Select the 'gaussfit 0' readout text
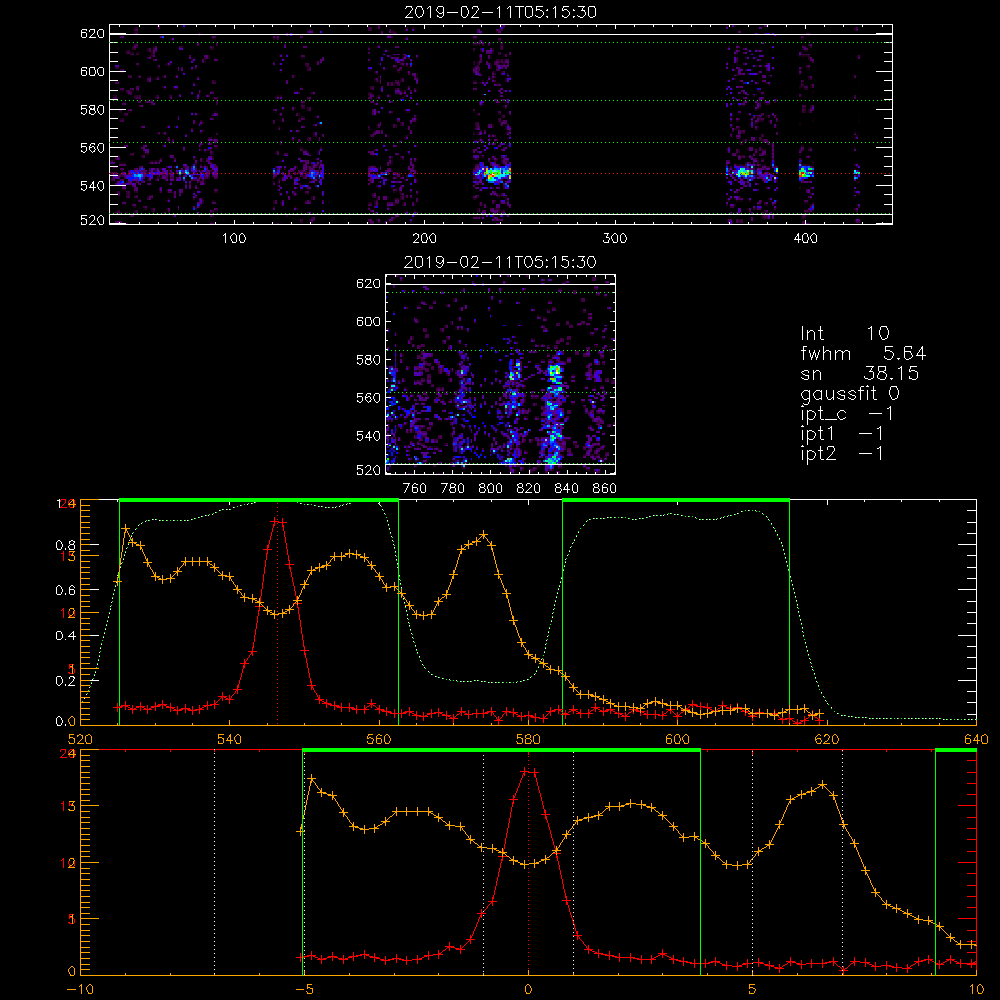This screenshot has height=1000, width=1000. tap(850, 394)
